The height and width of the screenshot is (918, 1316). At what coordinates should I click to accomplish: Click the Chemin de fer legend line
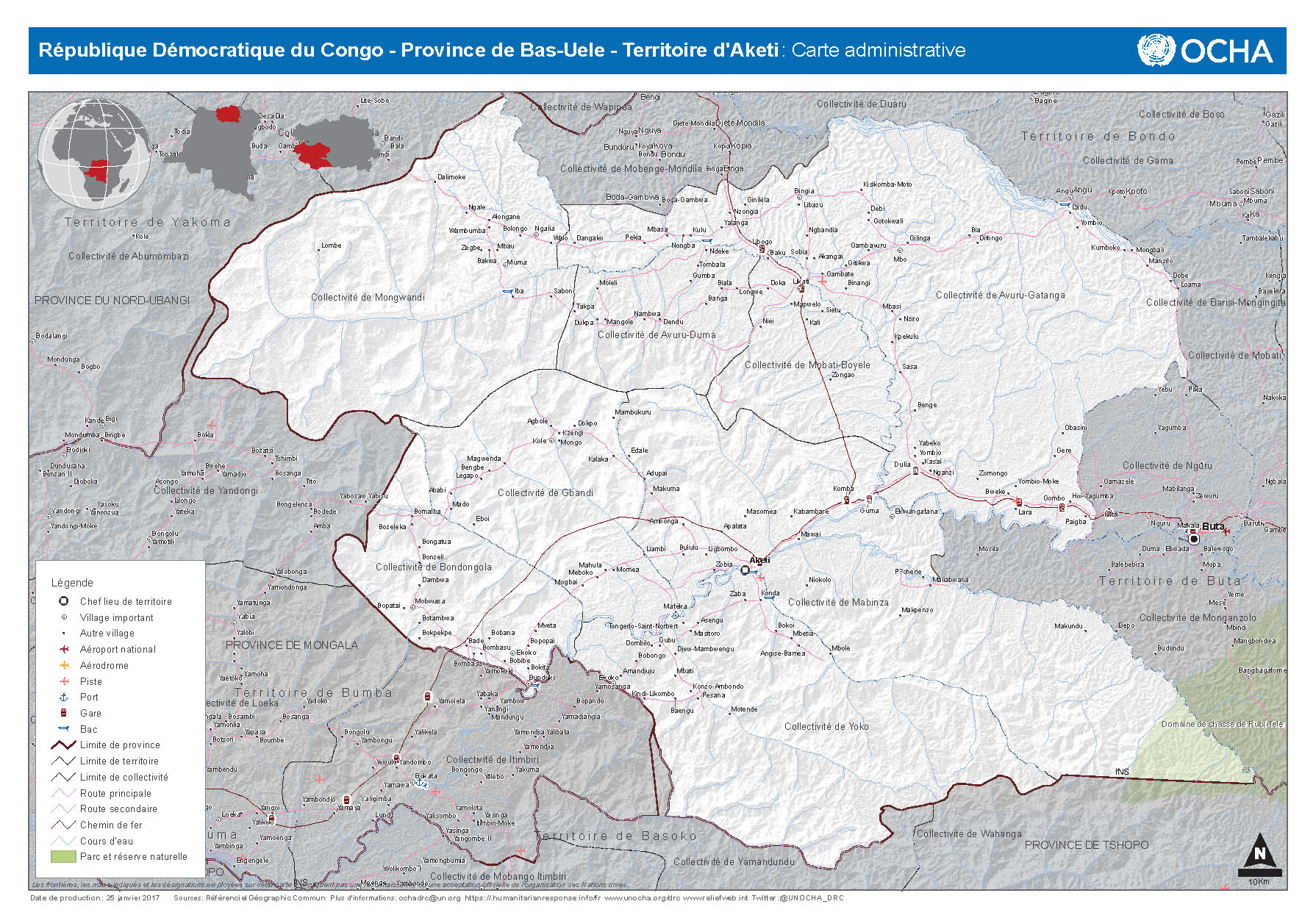64,825
